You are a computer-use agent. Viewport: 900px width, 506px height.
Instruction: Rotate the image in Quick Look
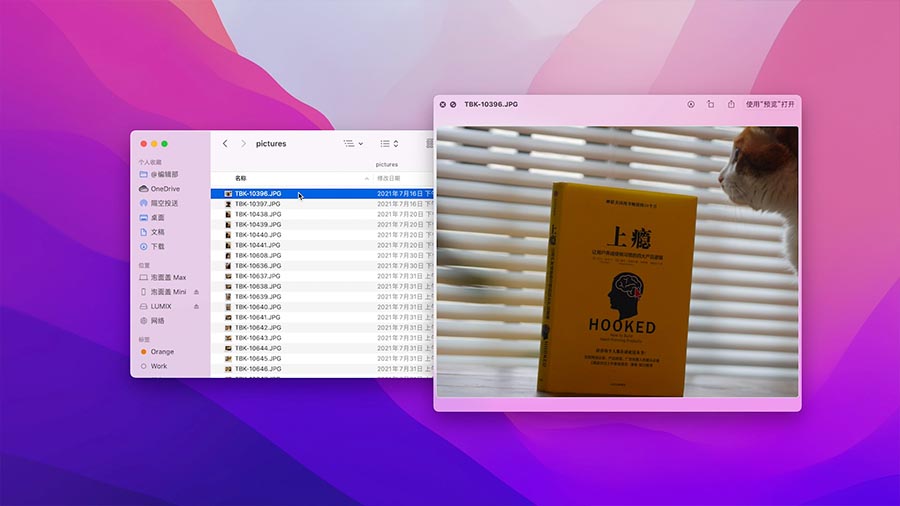pos(711,104)
